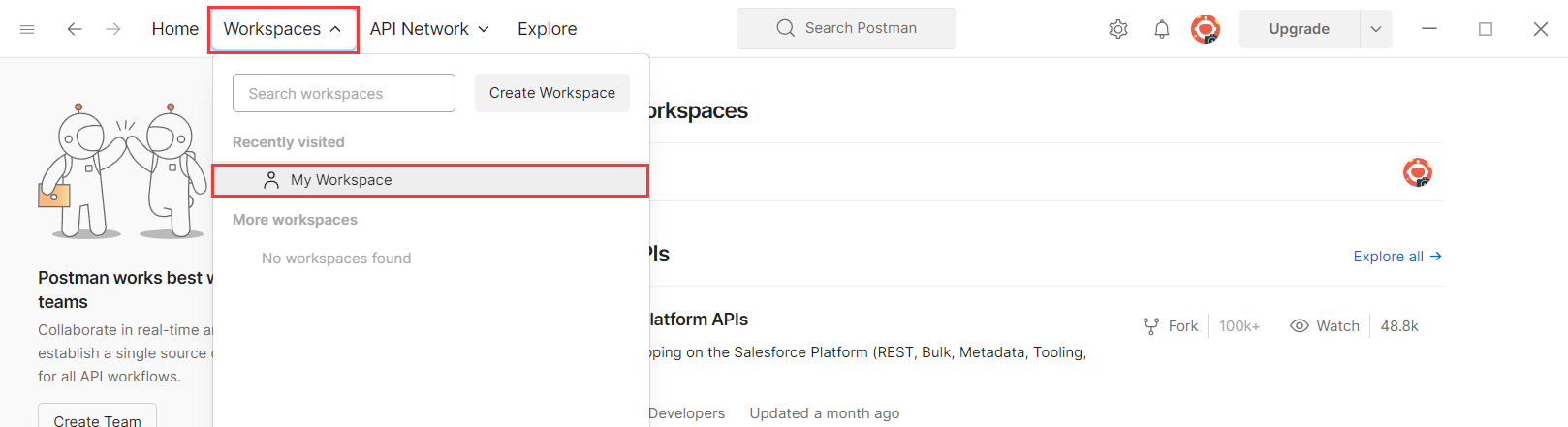
Task: Go forward using the right arrow
Action: tap(113, 29)
